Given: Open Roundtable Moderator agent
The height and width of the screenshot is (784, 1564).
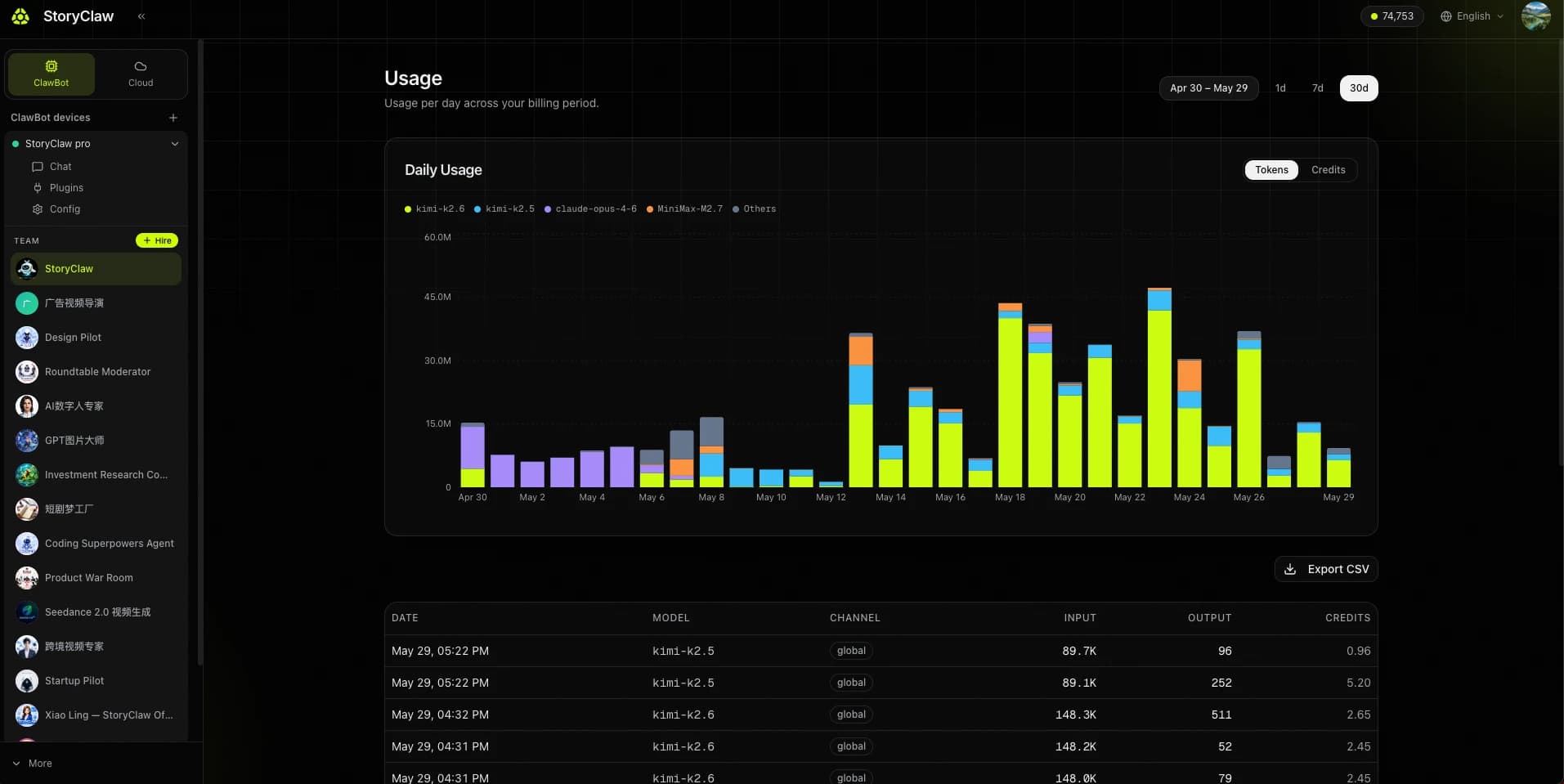Looking at the screenshot, I should coord(96,372).
